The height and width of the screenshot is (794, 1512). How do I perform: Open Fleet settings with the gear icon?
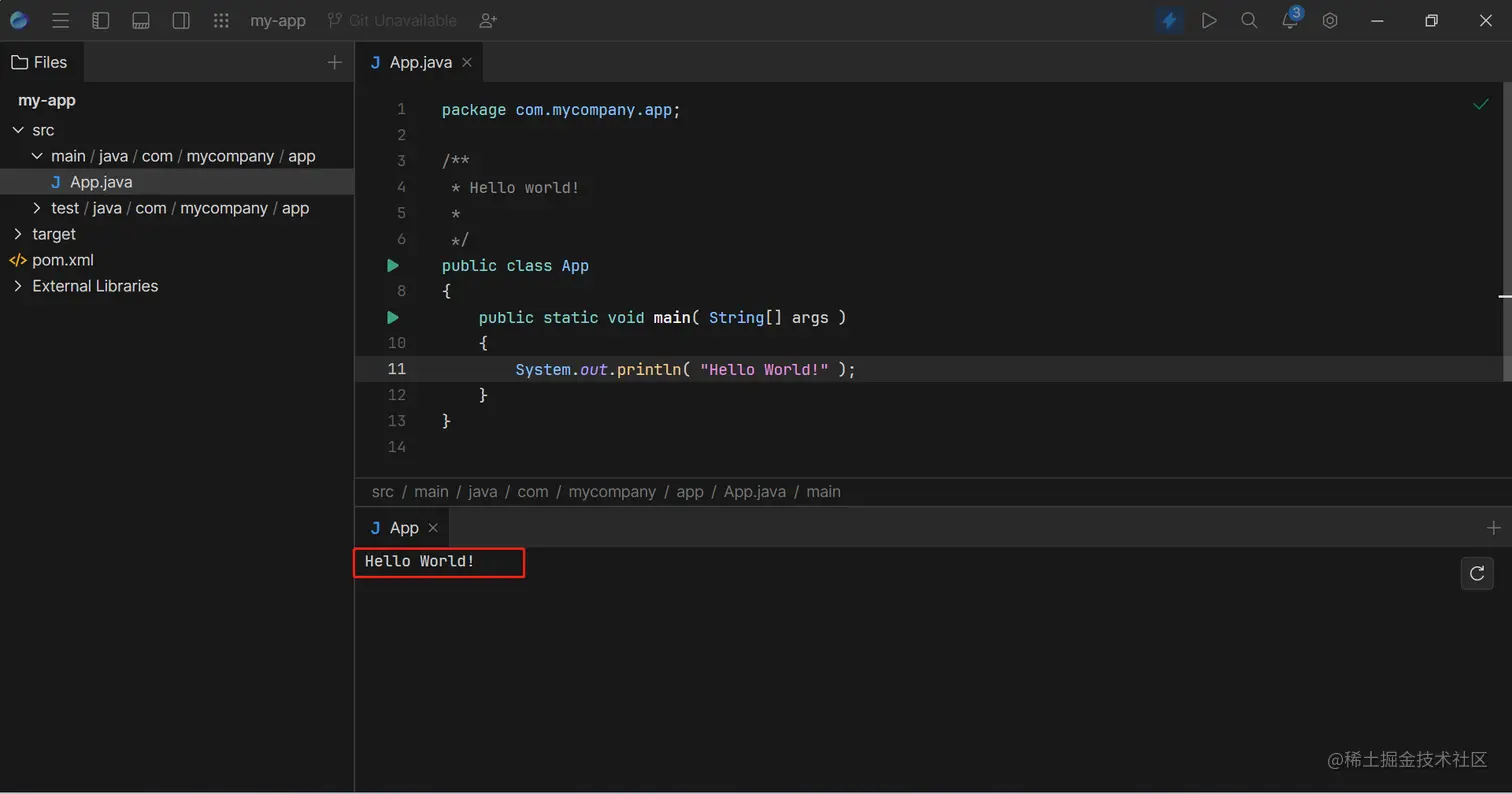[x=1329, y=20]
